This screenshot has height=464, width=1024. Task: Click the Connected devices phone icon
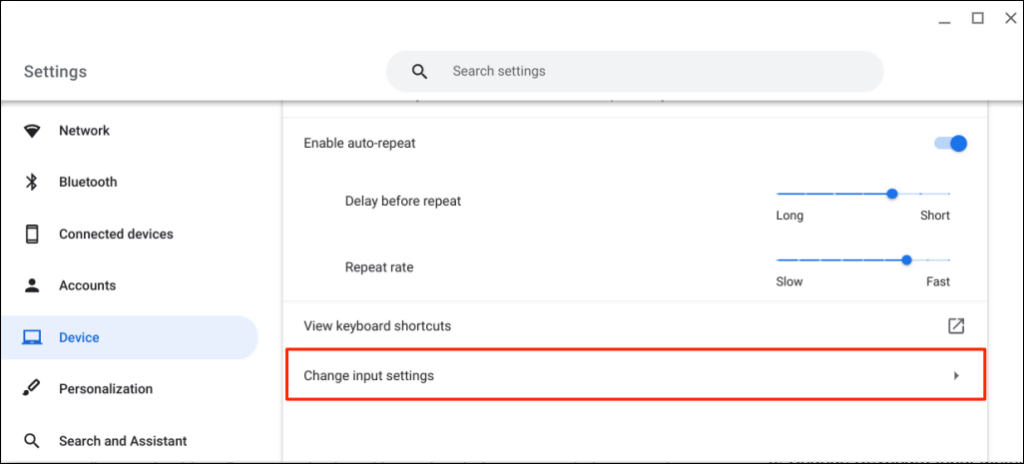[32, 234]
